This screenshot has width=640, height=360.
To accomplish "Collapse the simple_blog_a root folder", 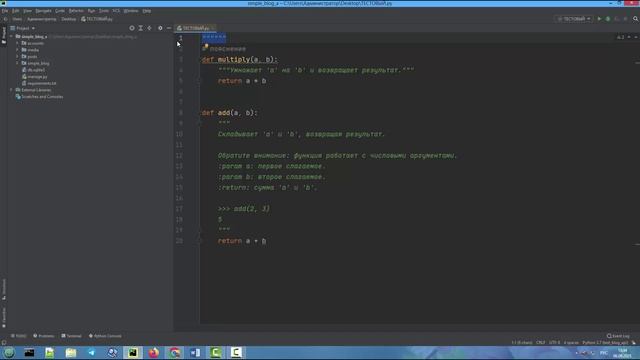I will tap(11, 36).
